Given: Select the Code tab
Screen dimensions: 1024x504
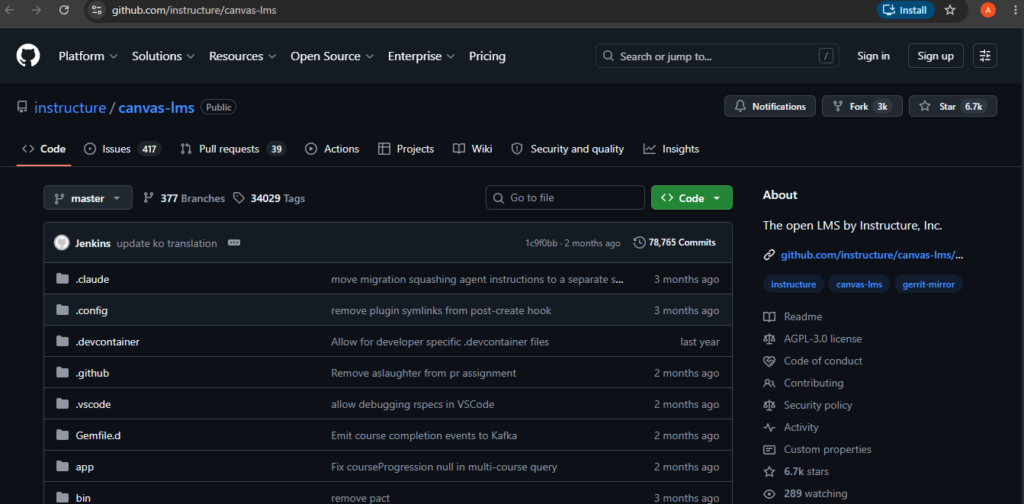Looking at the screenshot, I should pos(44,149).
